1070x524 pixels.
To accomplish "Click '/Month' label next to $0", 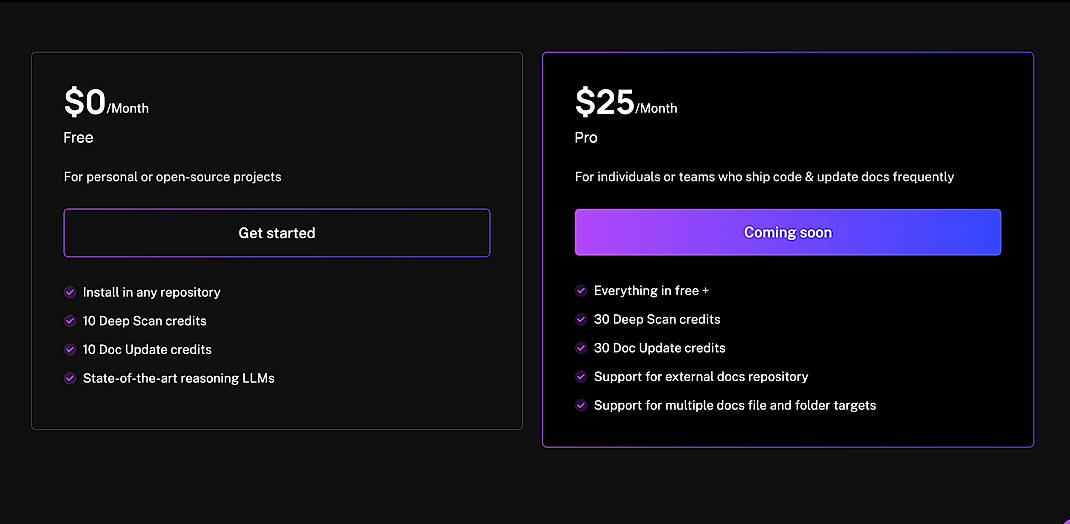I will point(128,108).
